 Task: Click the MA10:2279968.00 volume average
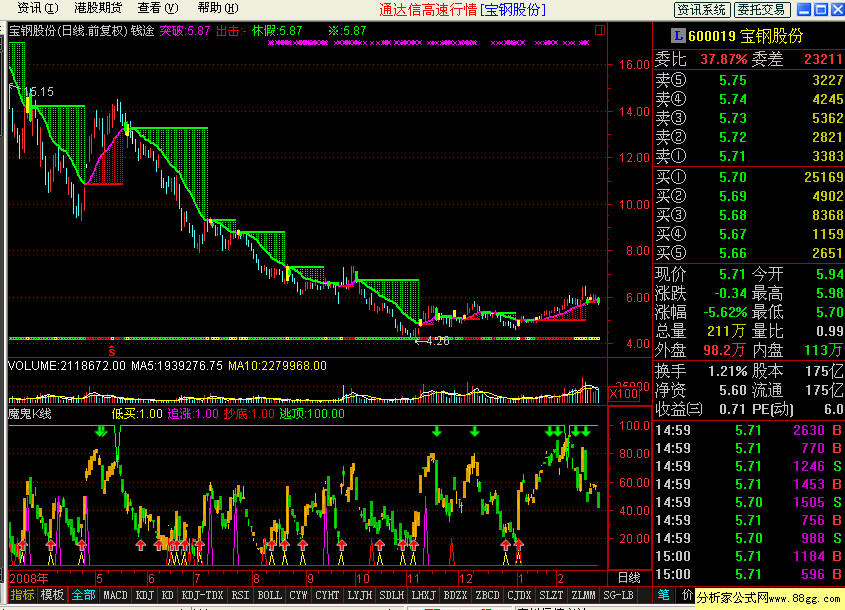click(278, 366)
